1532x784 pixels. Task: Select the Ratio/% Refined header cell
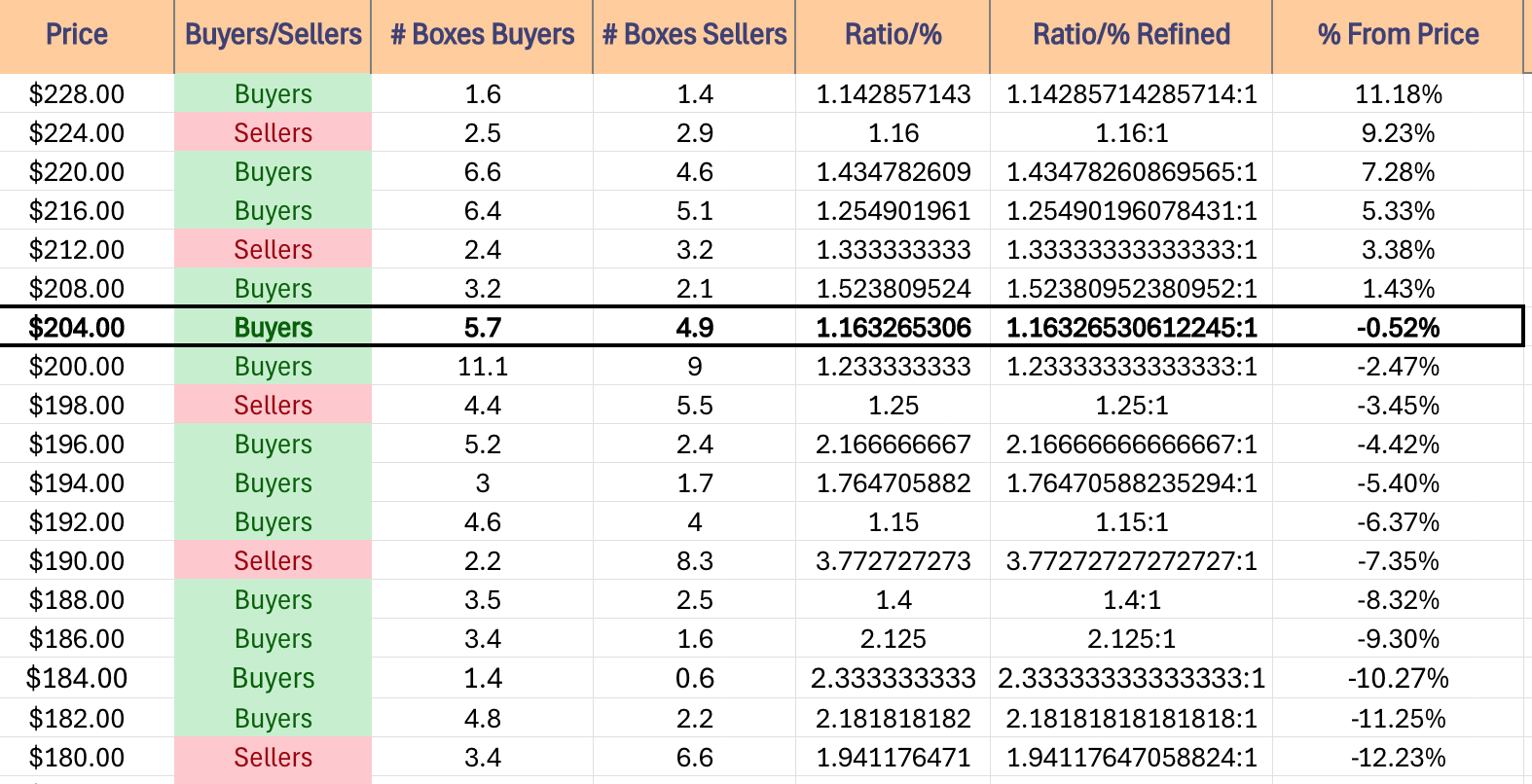coord(1131,35)
